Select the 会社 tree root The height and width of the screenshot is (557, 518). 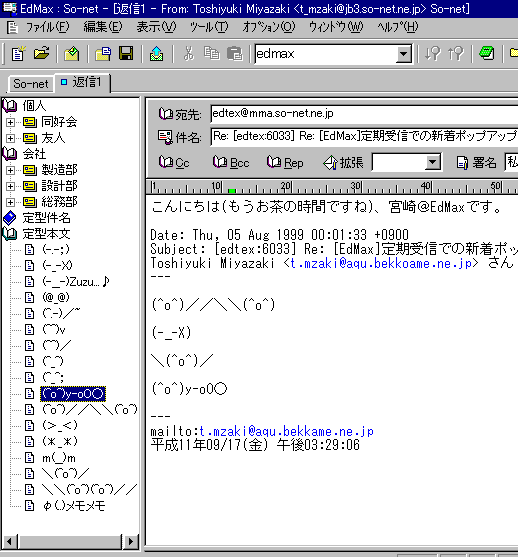point(34,154)
